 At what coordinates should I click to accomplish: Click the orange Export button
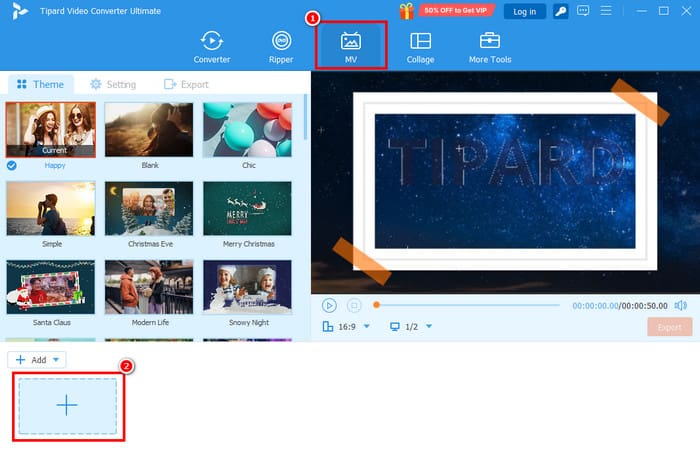[x=670, y=328]
